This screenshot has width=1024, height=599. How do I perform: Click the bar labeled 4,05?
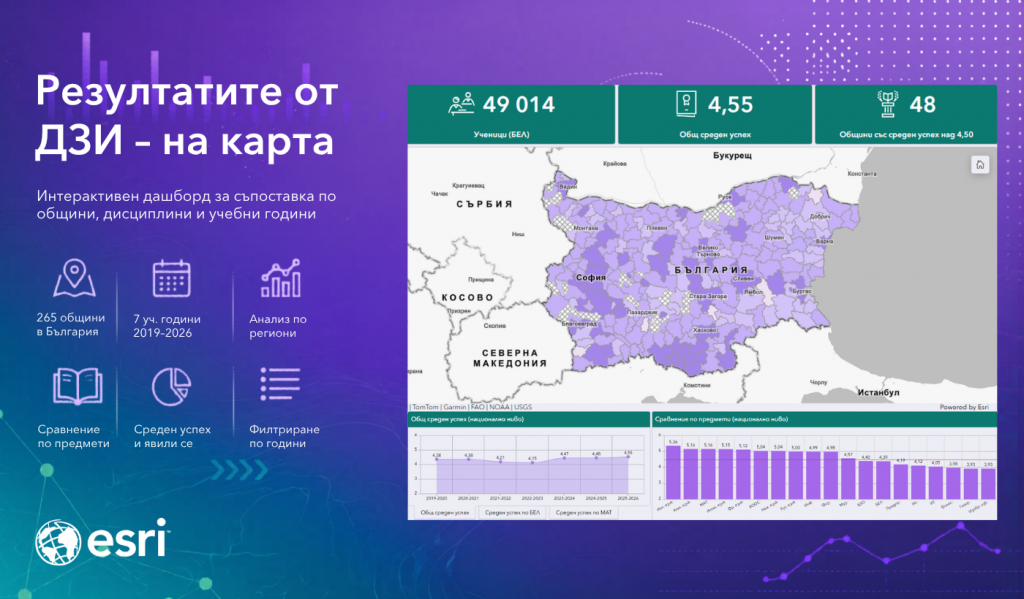pyautogui.click(x=935, y=483)
